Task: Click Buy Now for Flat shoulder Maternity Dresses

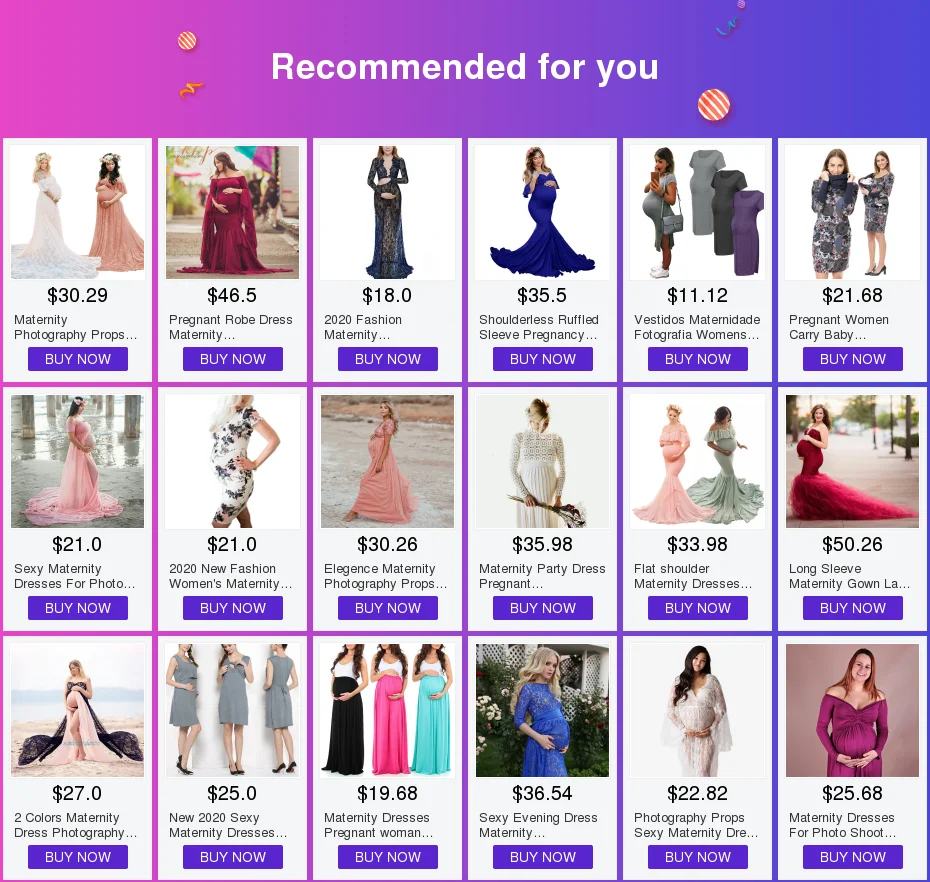Action: click(x=698, y=608)
